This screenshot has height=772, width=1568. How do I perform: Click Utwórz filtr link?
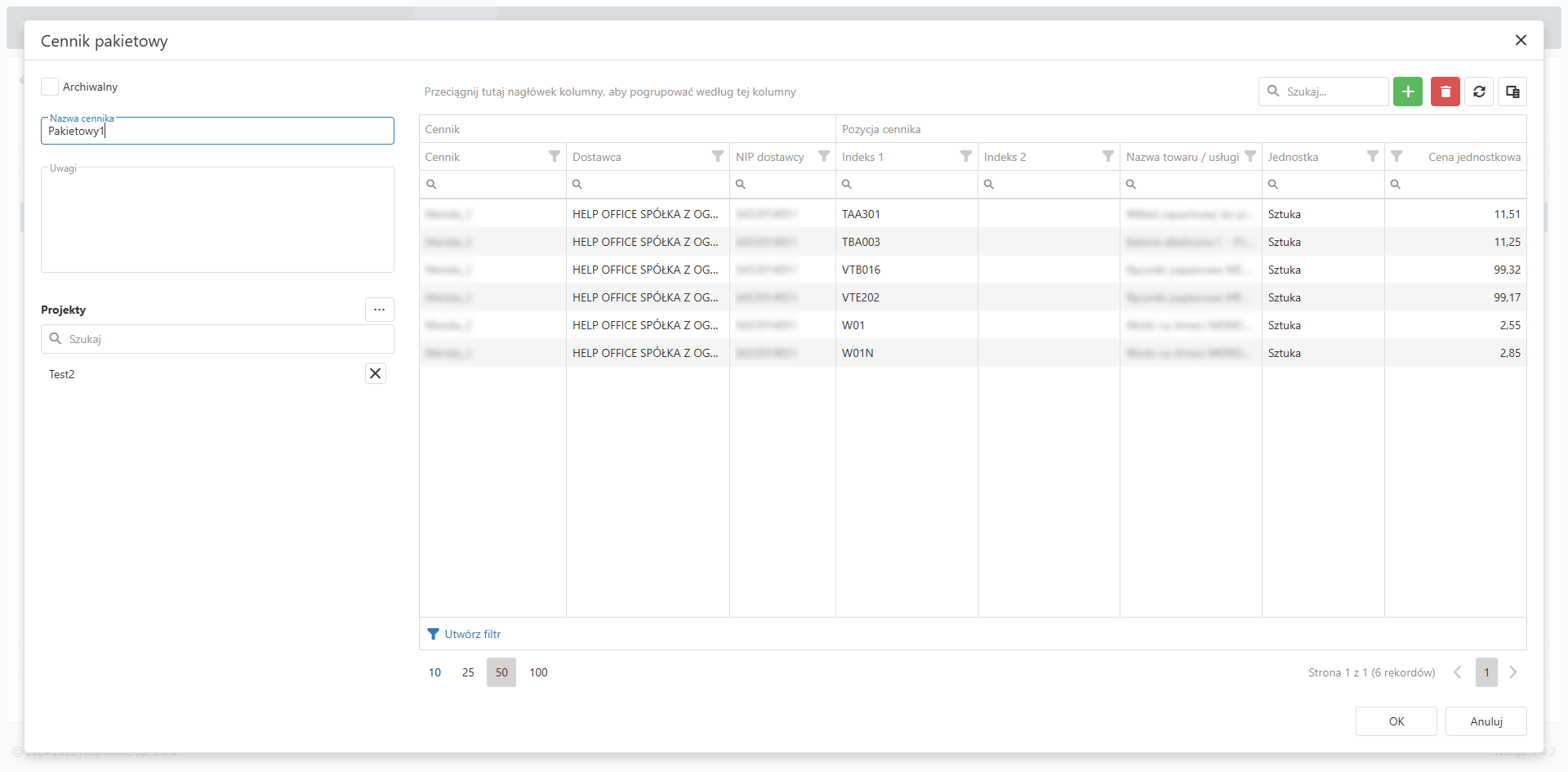pyautogui.click(x=472, y=634)
